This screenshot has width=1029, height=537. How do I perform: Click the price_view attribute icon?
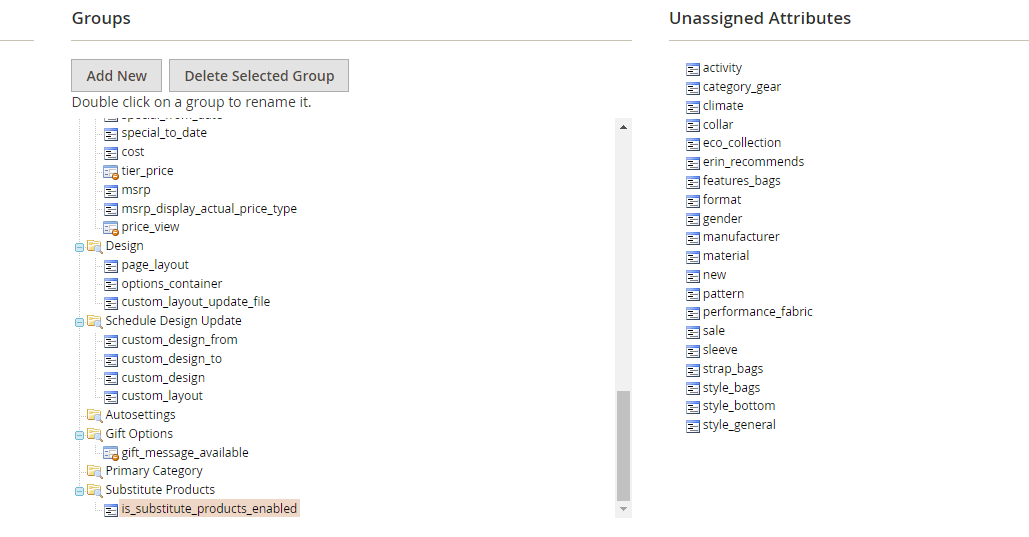pos(112,227)
